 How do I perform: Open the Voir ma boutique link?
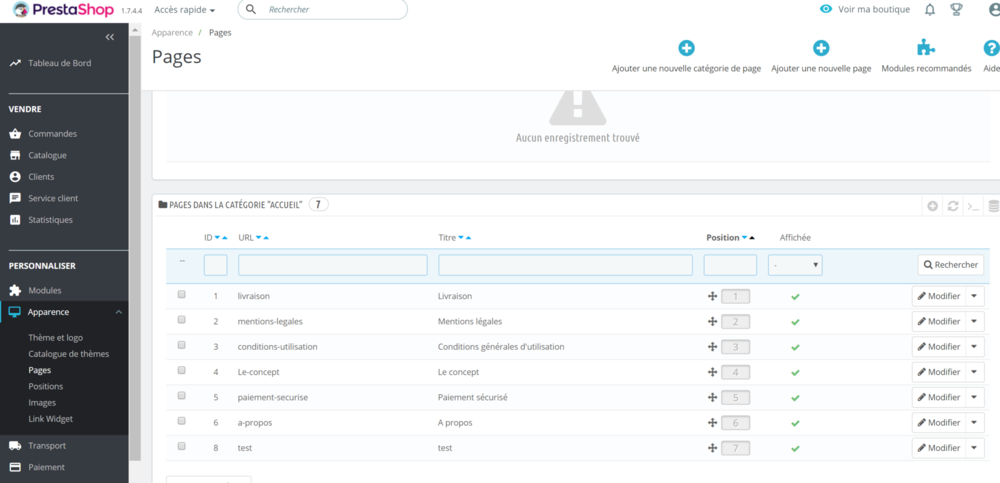point(874,10)
